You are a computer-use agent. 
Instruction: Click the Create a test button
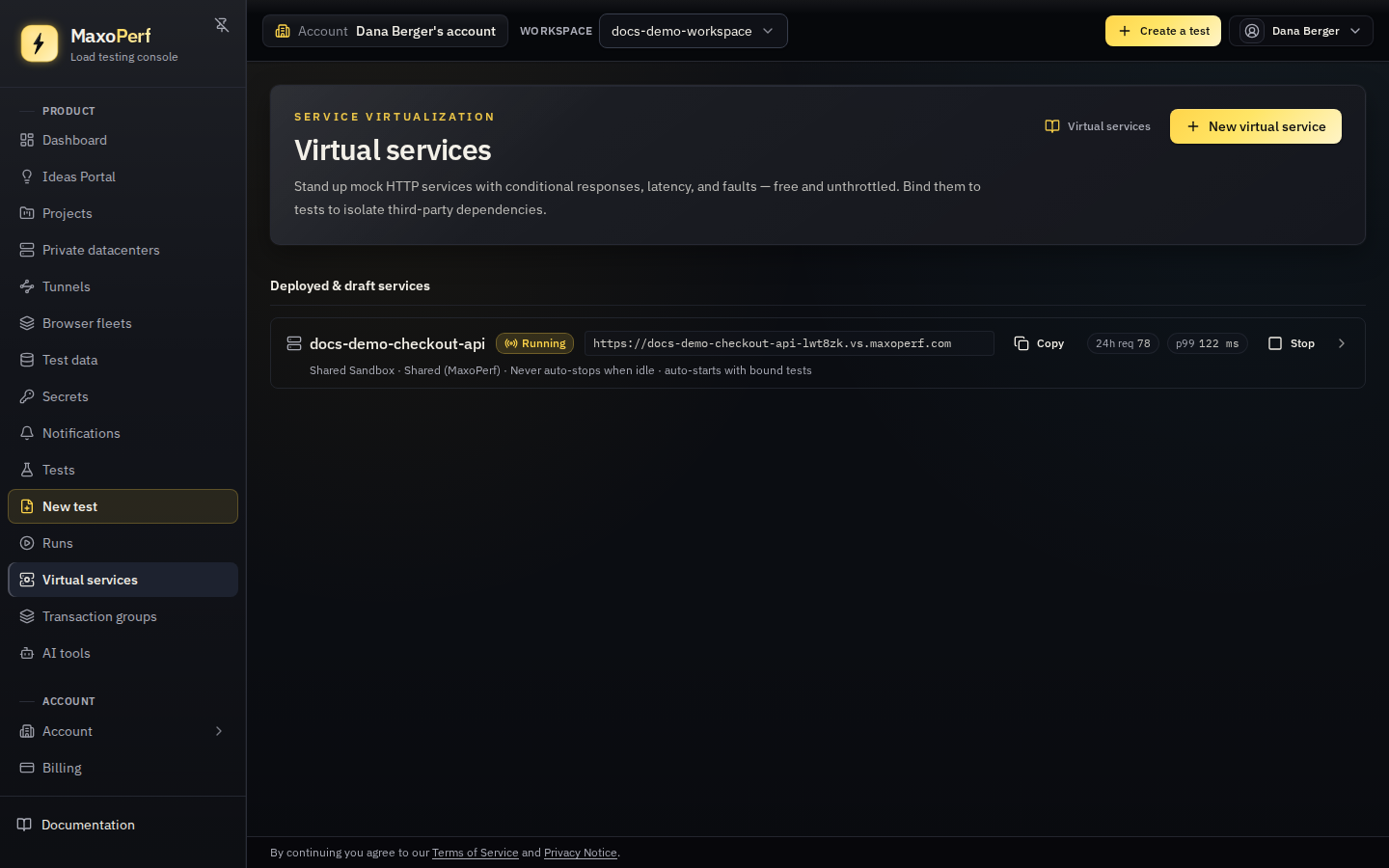(x=1163, y=31)
